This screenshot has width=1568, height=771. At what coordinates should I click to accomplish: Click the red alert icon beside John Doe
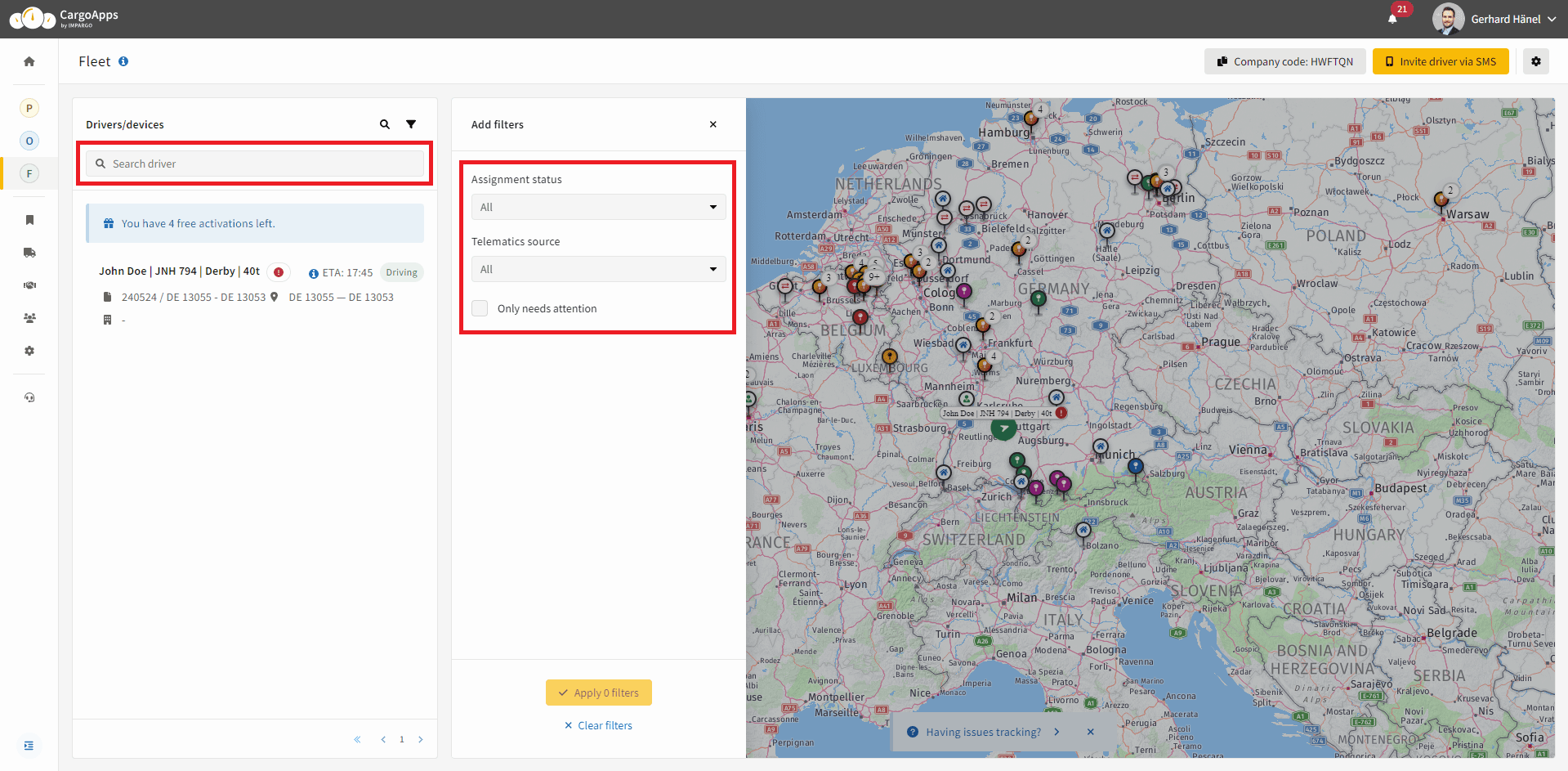pyautogui.click(x=279, y=272)
